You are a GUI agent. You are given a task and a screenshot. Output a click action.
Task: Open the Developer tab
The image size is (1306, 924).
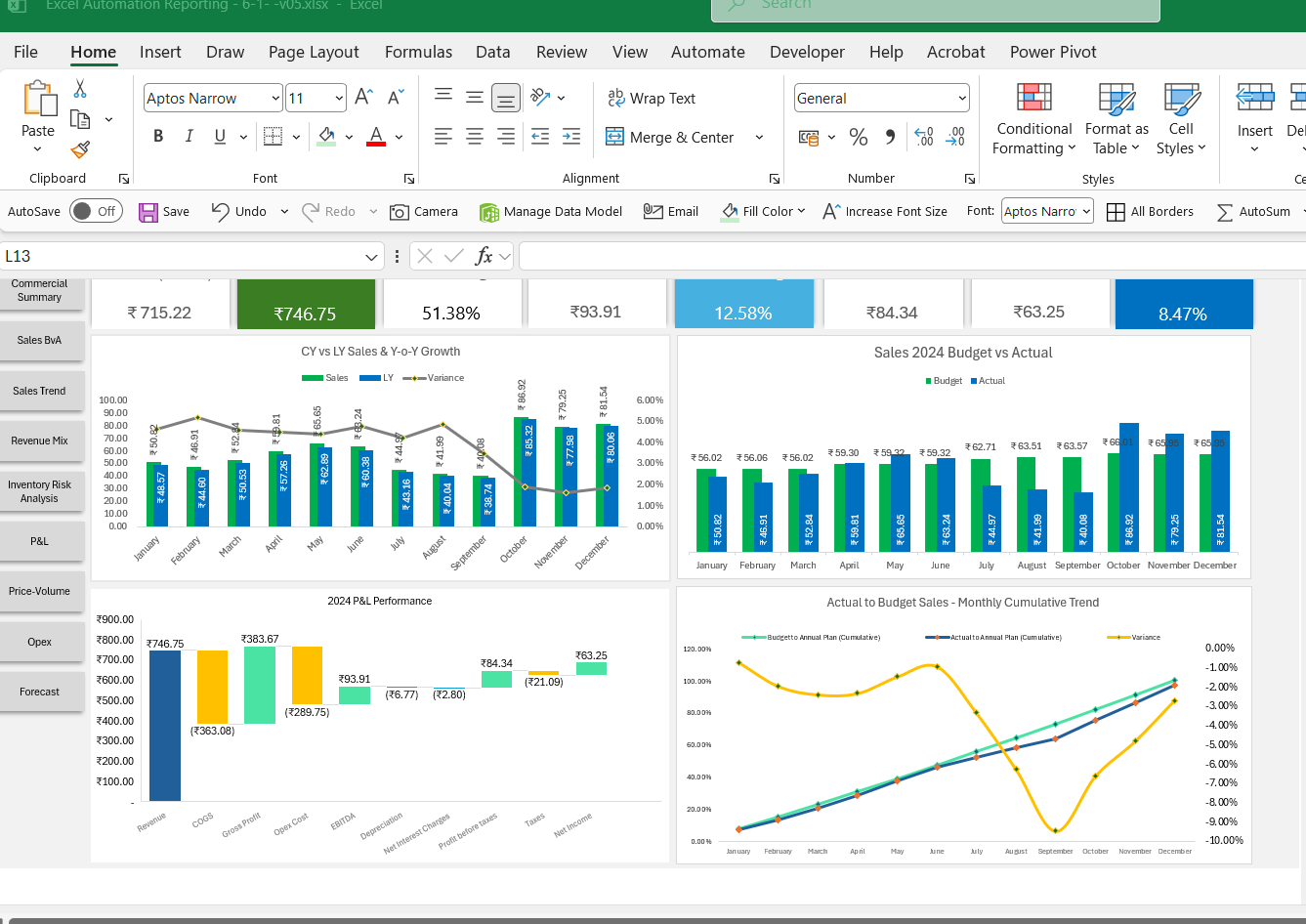pyautogui.click(x=807, y=52)
